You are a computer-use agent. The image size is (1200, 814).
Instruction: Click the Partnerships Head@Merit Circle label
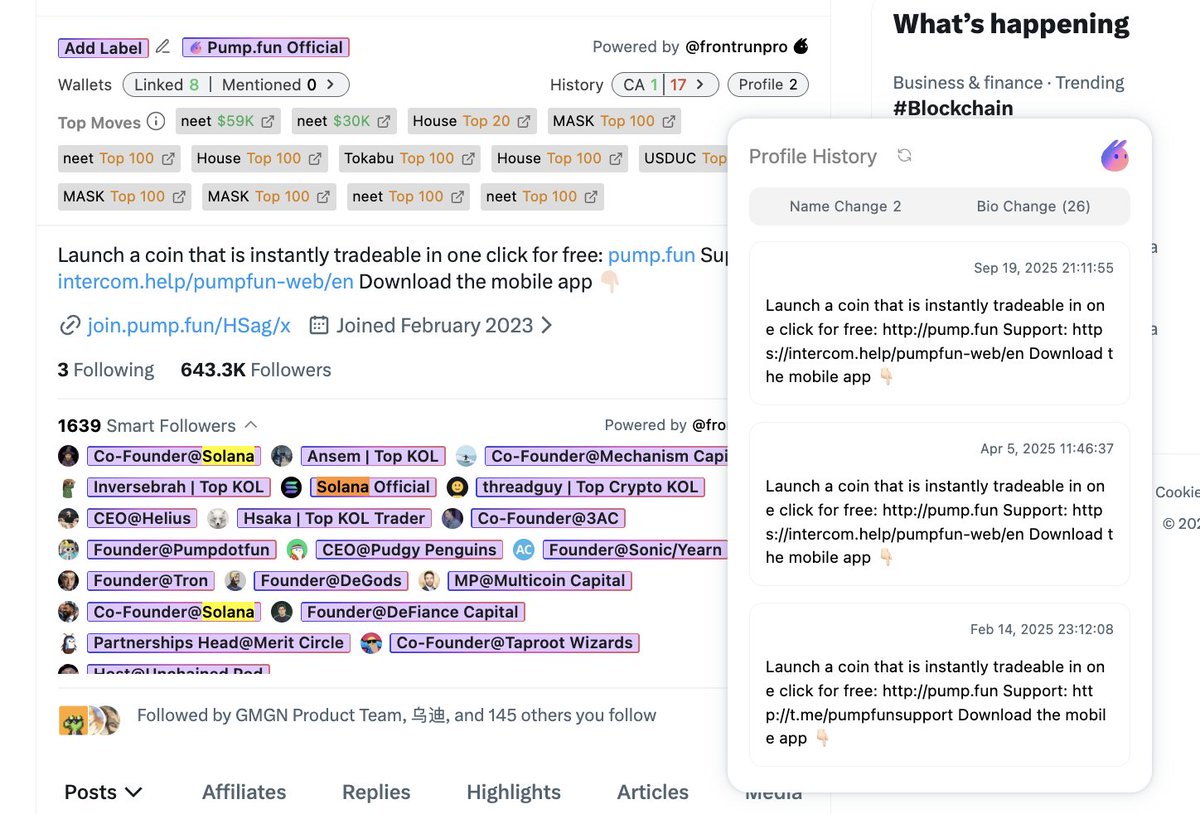pyautogui.click(x=218, y=642)
